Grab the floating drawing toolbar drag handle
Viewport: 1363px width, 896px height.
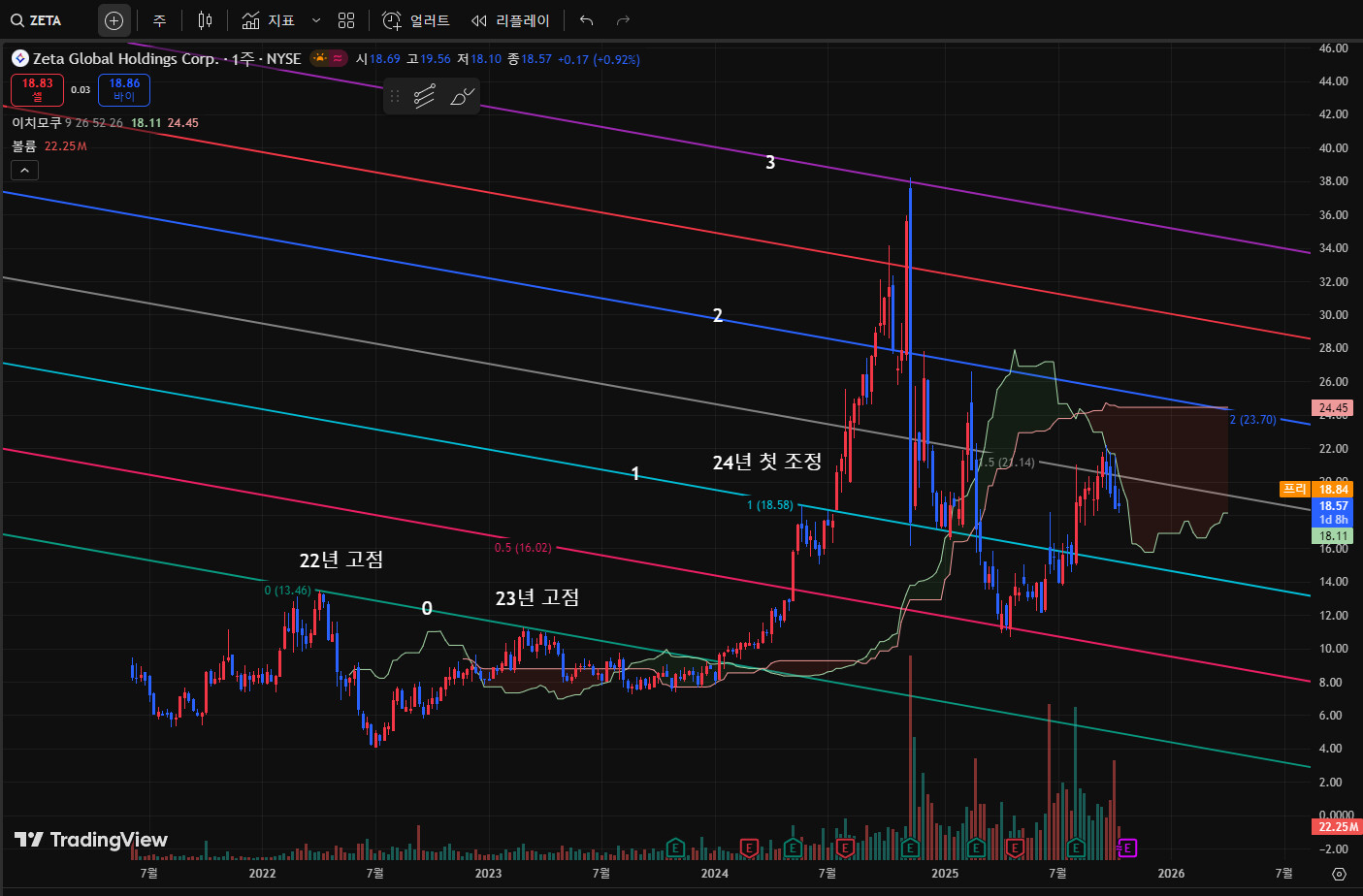pyautogui.click(x=395, y=96)
